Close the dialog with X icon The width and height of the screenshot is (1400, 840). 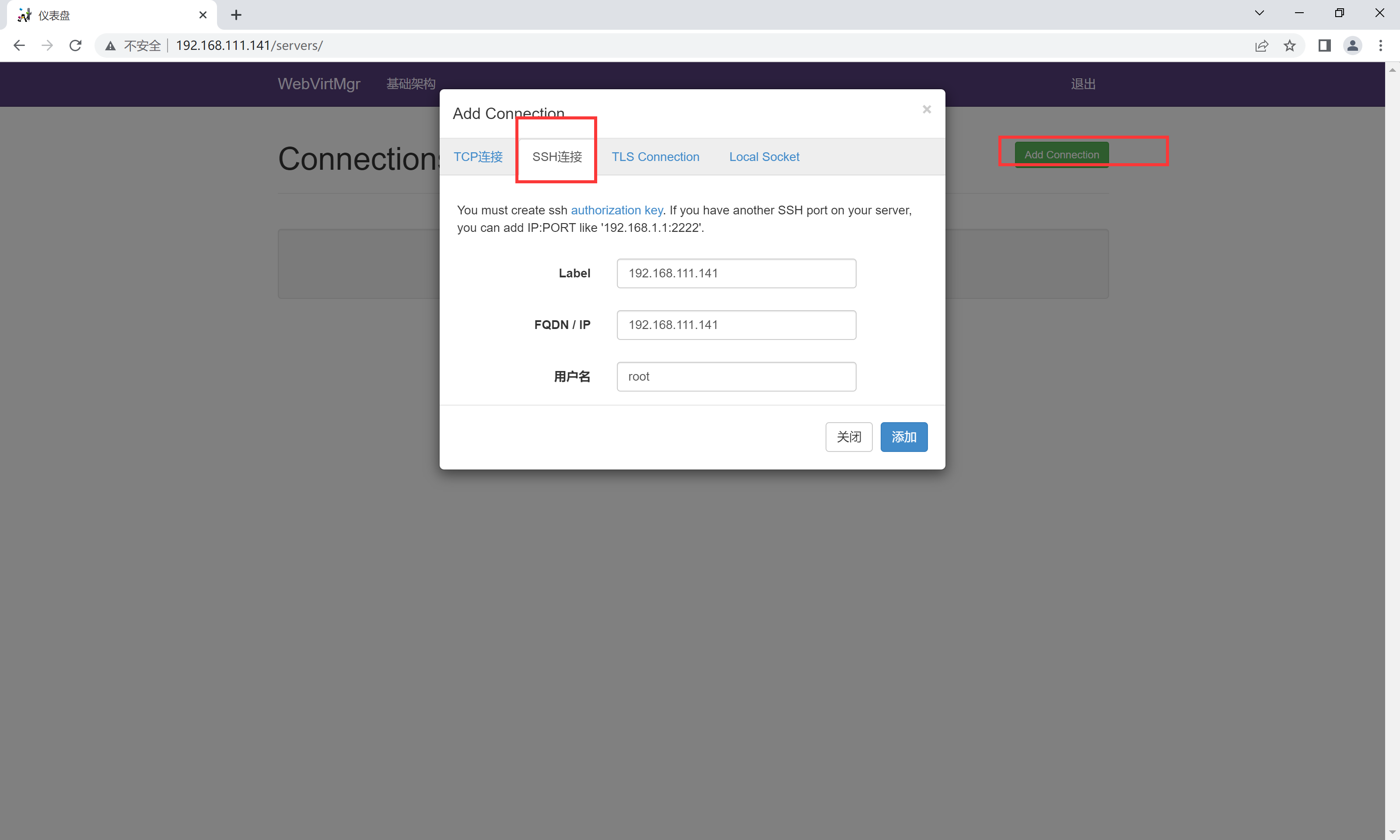click(x=926, y=109)
